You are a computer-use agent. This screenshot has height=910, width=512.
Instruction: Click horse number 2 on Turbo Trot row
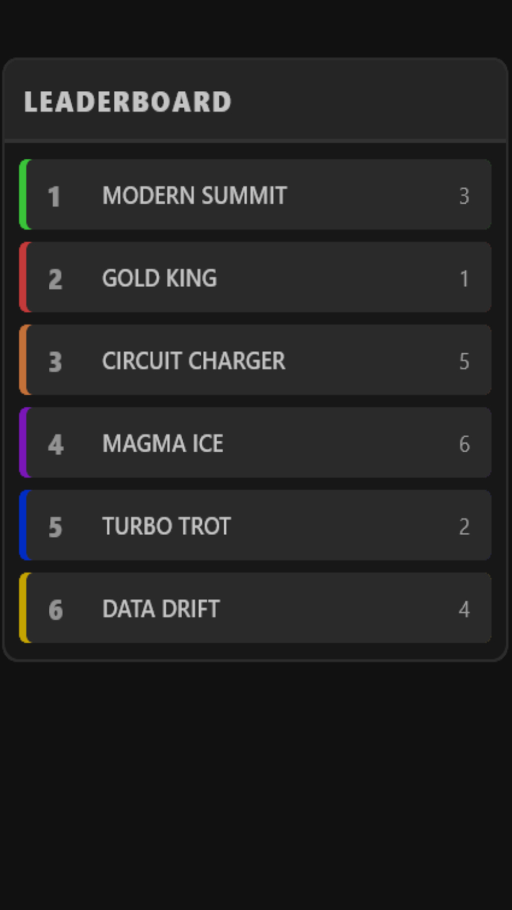click(464, 527)
